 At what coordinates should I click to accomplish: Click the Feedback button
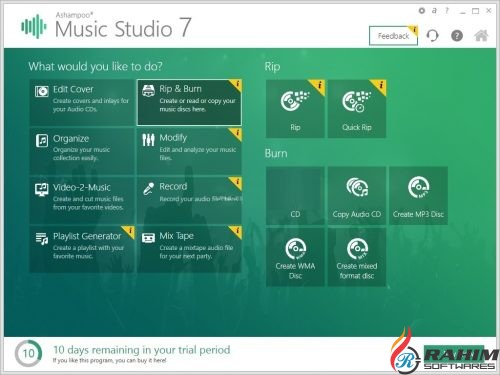393,36
